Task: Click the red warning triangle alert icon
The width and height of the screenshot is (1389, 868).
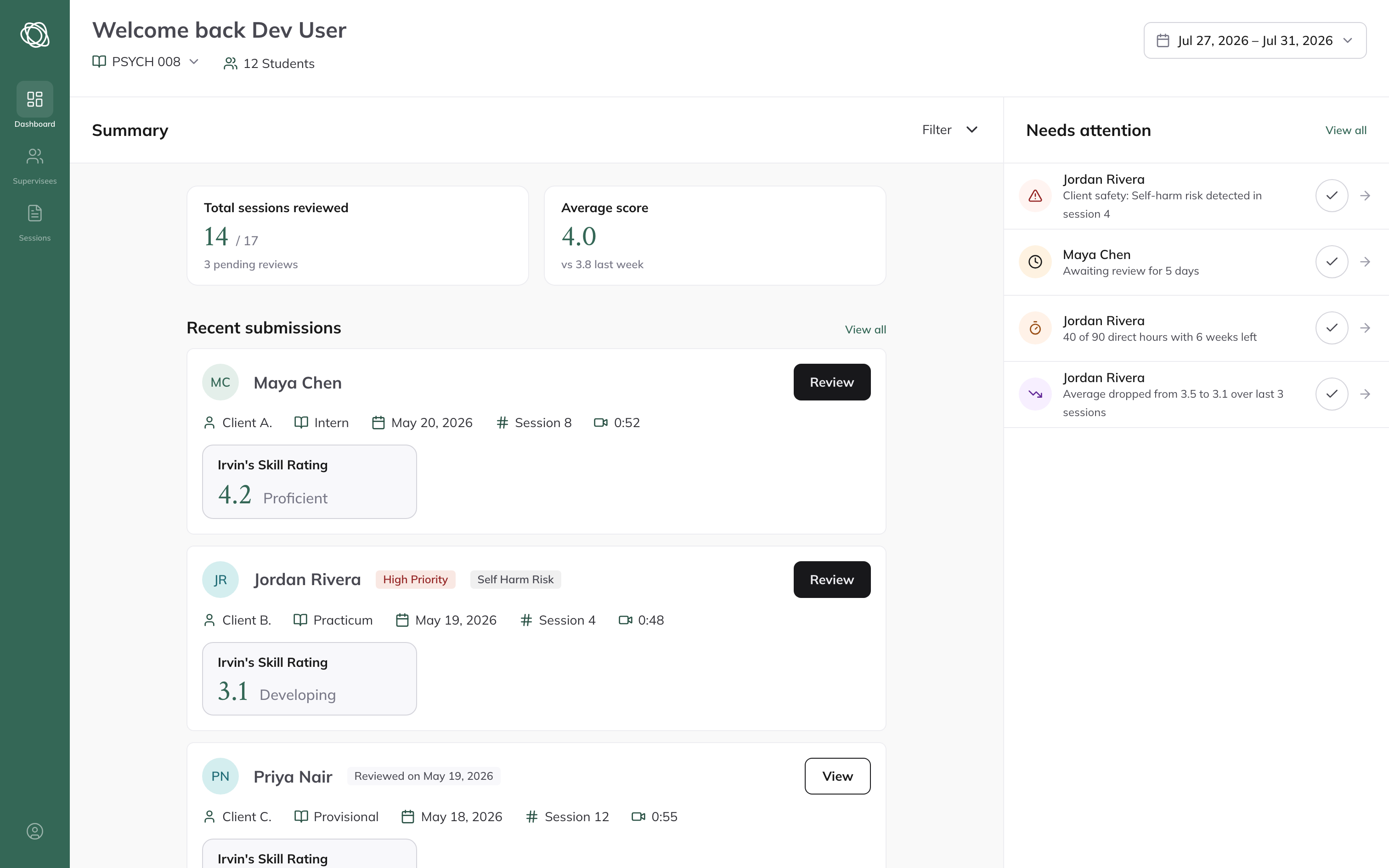Action: (x=1035, y=196)
